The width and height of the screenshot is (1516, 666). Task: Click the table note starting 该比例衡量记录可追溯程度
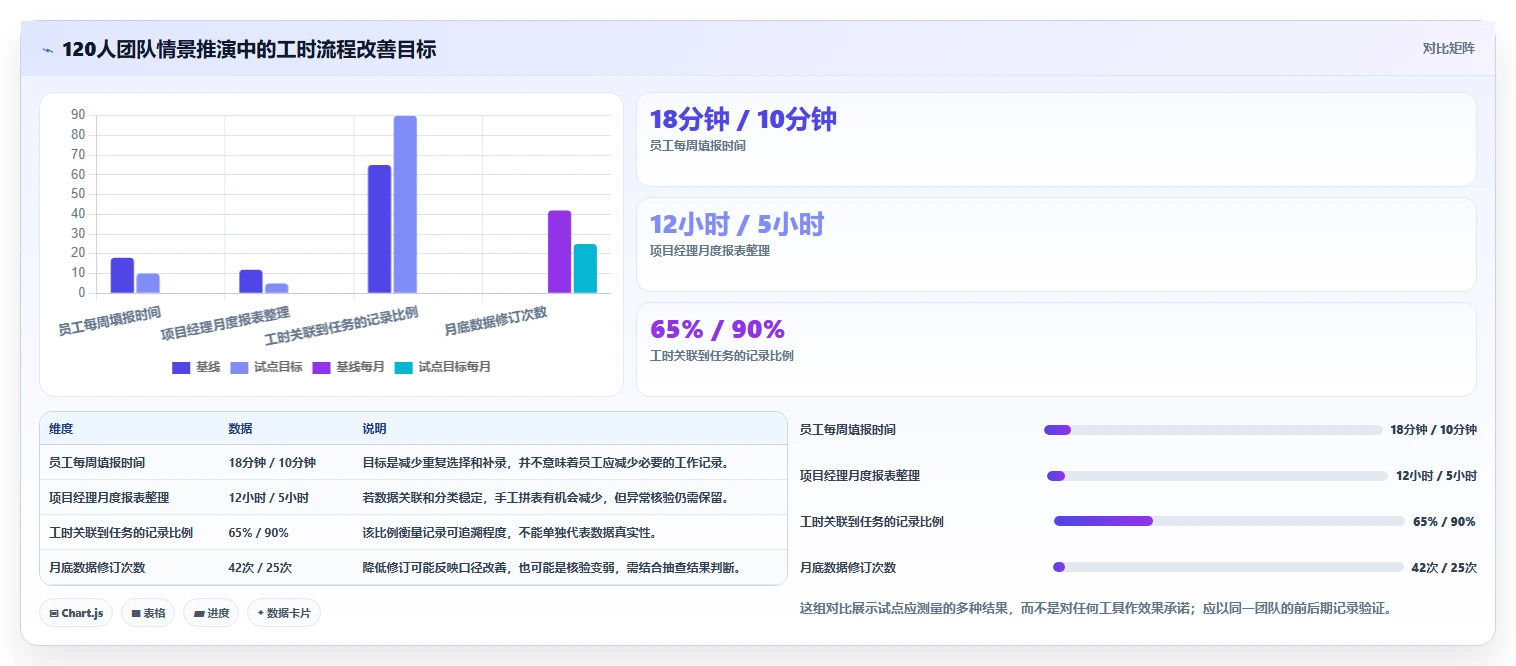click(510, 532)
